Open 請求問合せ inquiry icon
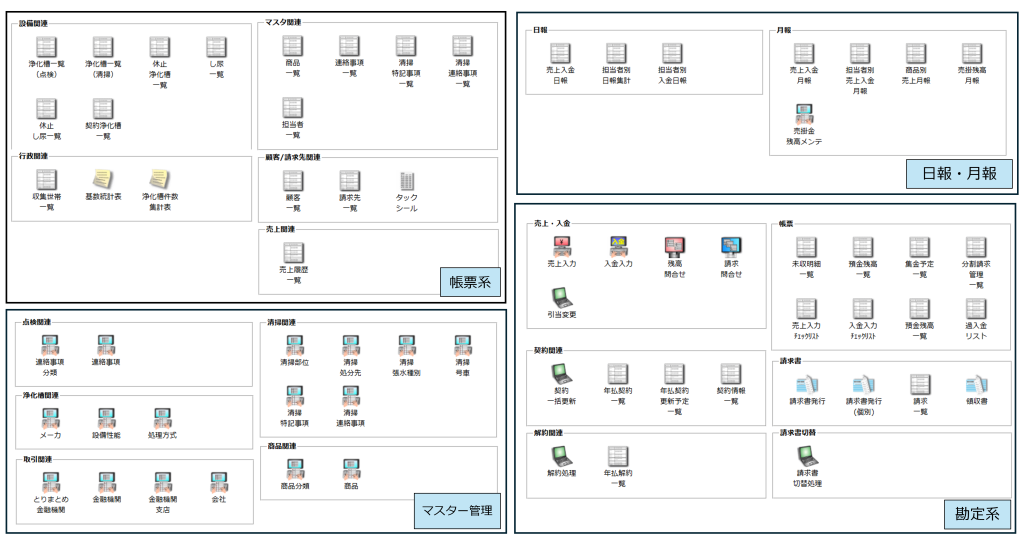 tap(731, 247)
